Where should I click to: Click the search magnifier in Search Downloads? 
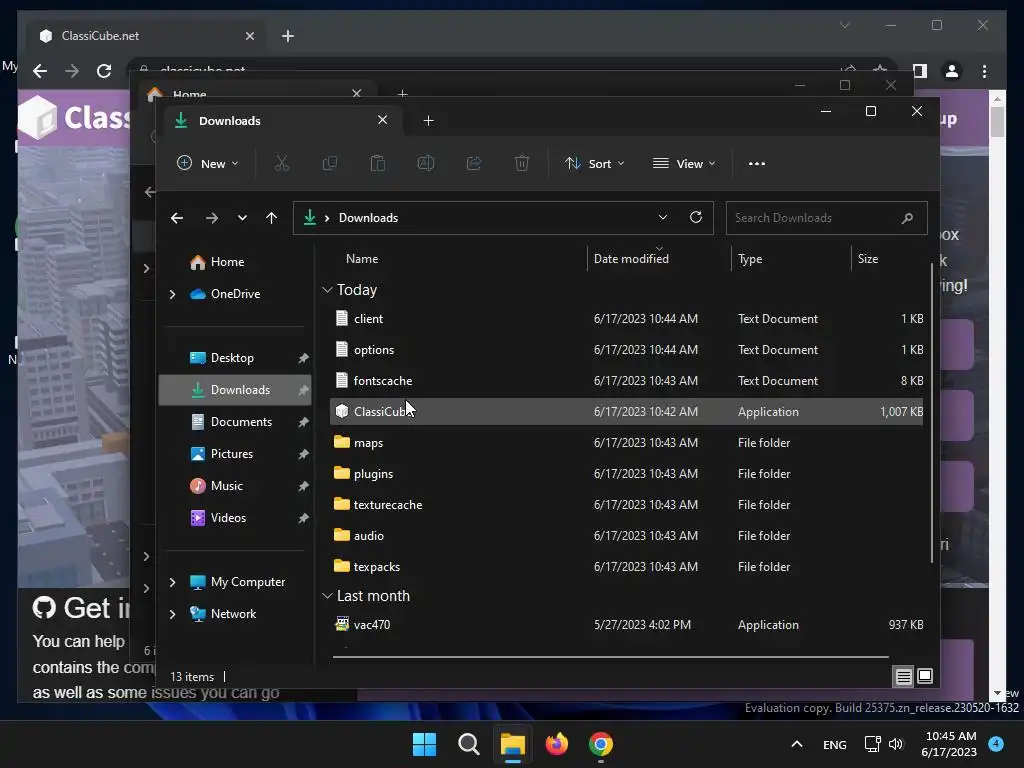[907, 218]
